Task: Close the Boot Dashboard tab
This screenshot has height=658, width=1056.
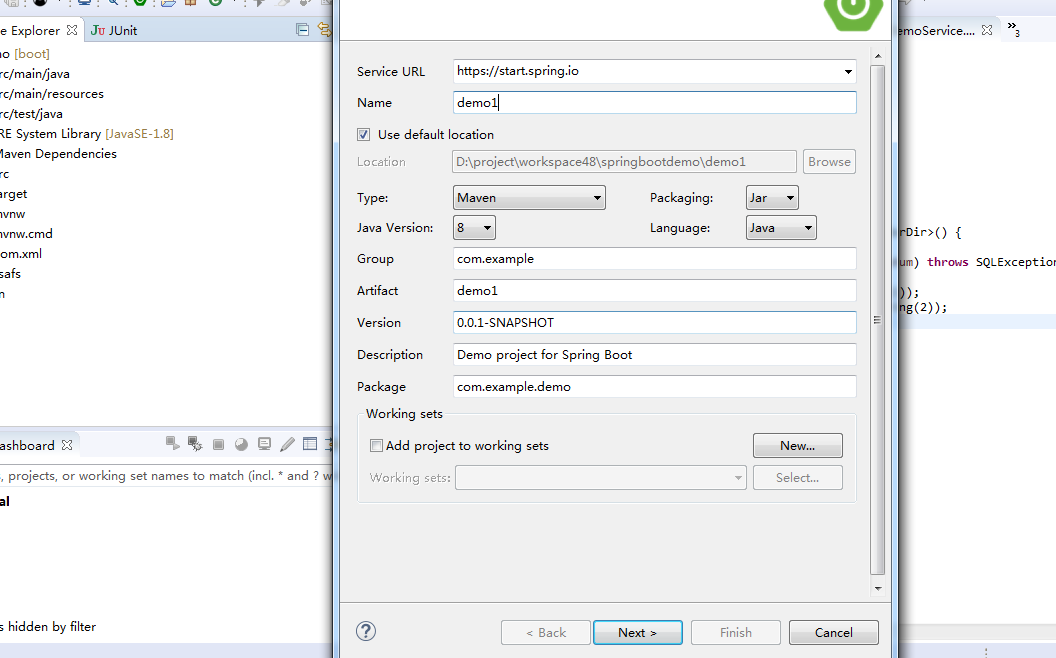Action: 67,445
